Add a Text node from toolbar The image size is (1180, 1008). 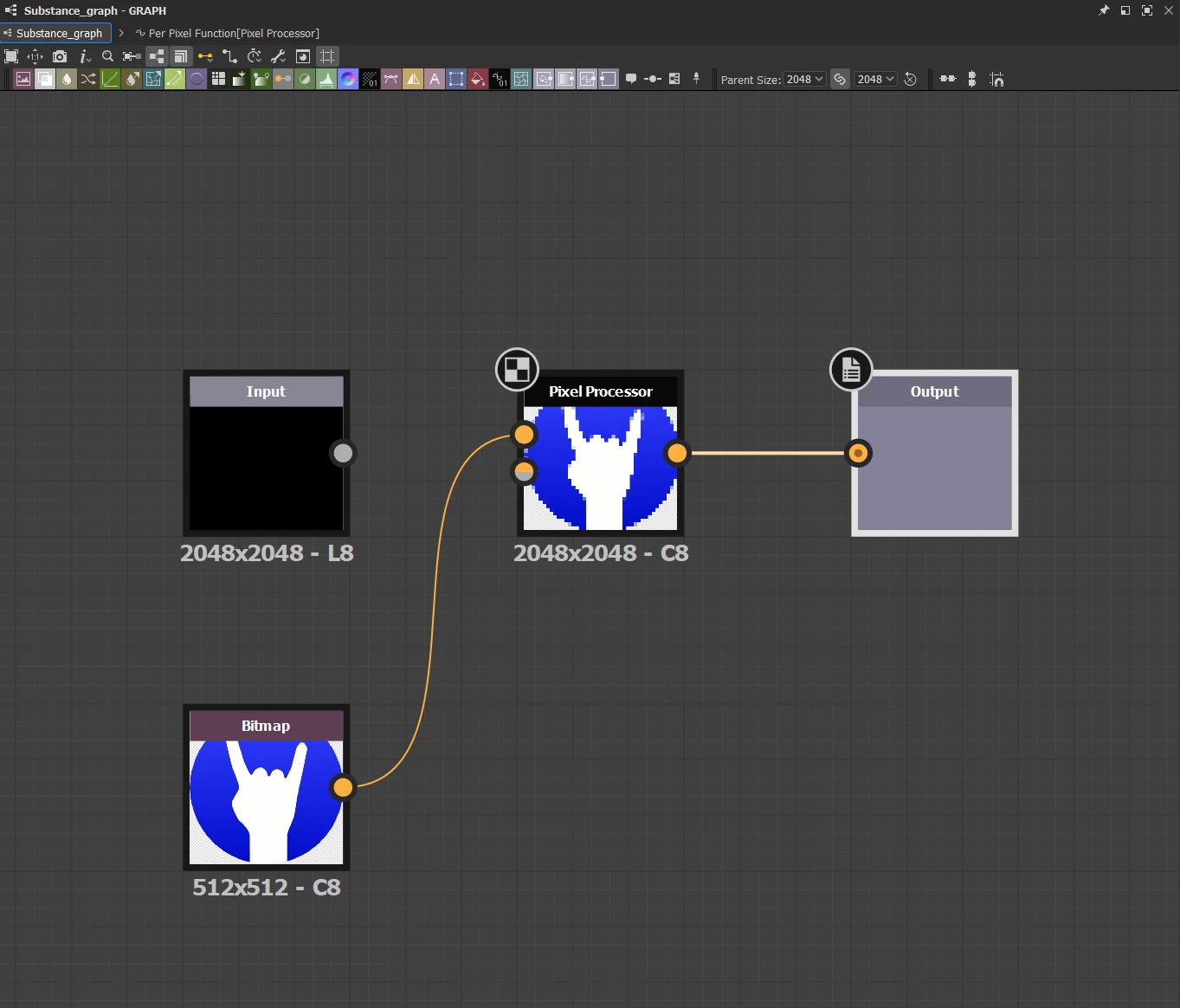pos(435,79)
